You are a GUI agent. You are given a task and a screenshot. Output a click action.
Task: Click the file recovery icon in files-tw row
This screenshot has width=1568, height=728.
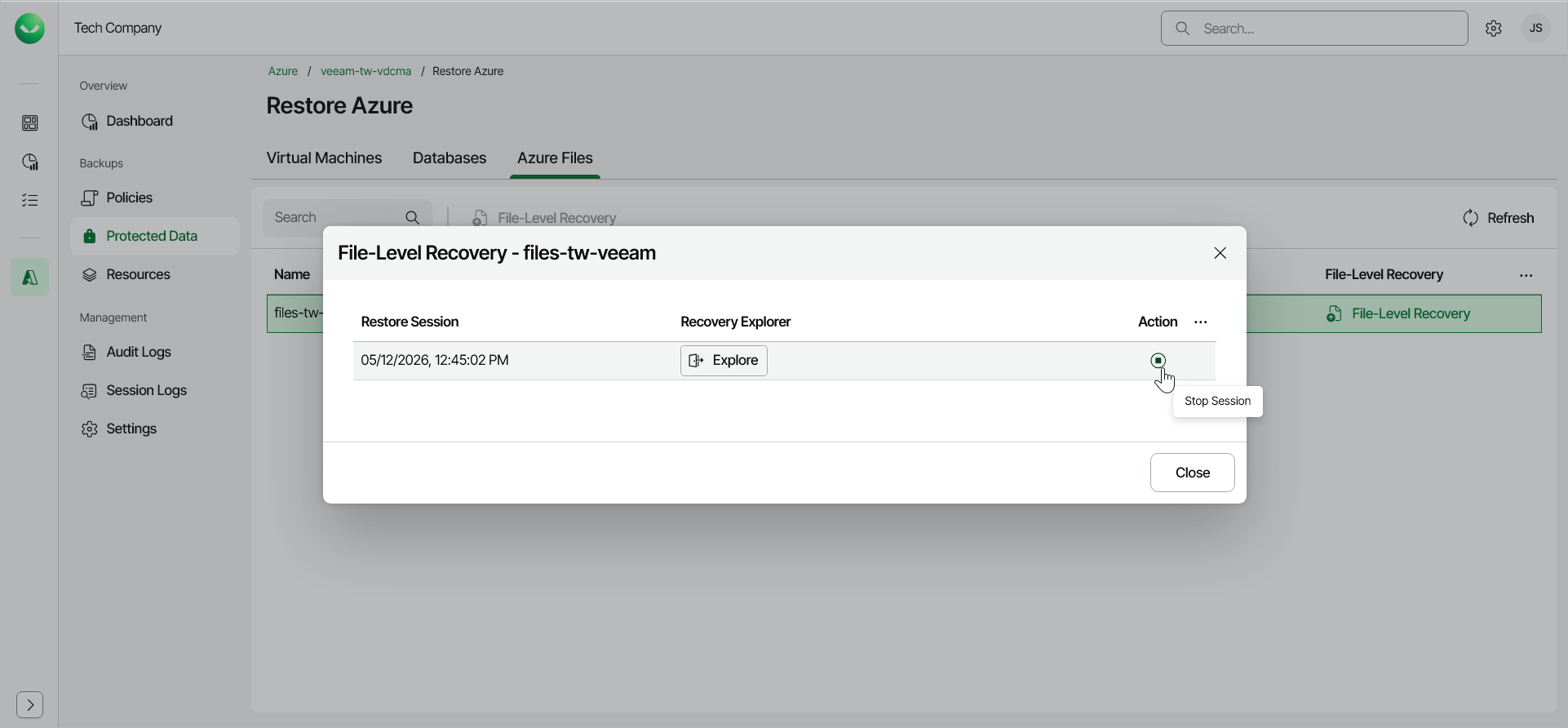coord(1334,314)
